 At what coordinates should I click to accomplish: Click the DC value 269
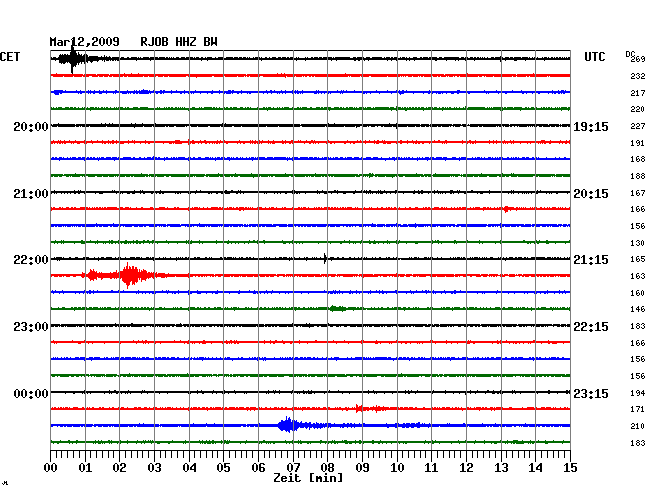(638, 59)
